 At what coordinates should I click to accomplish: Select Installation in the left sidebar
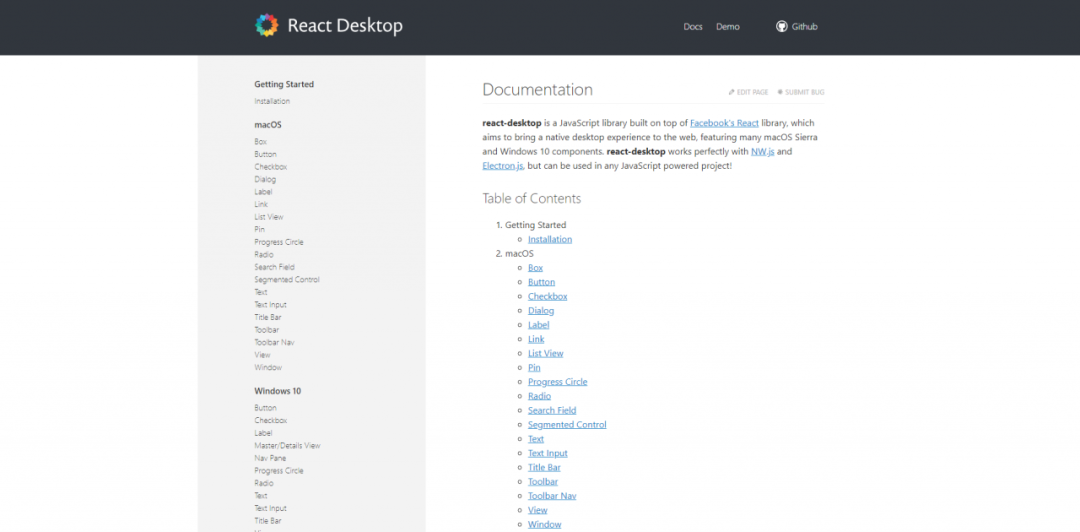point(272,101)
